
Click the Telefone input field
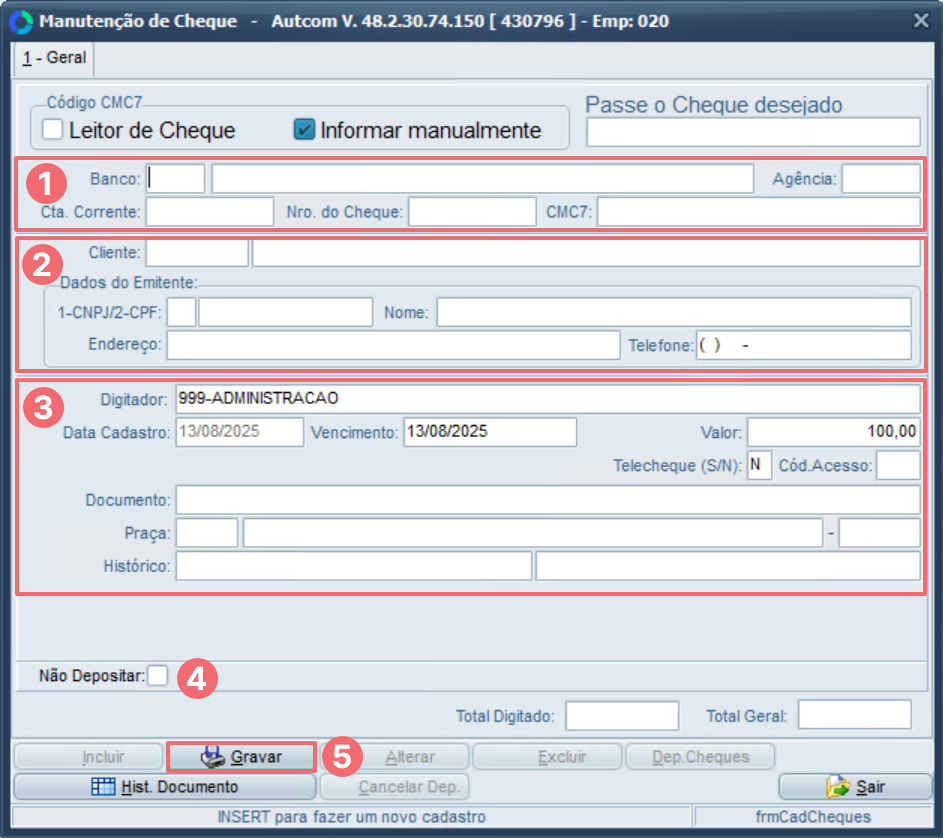pos(804,345)
